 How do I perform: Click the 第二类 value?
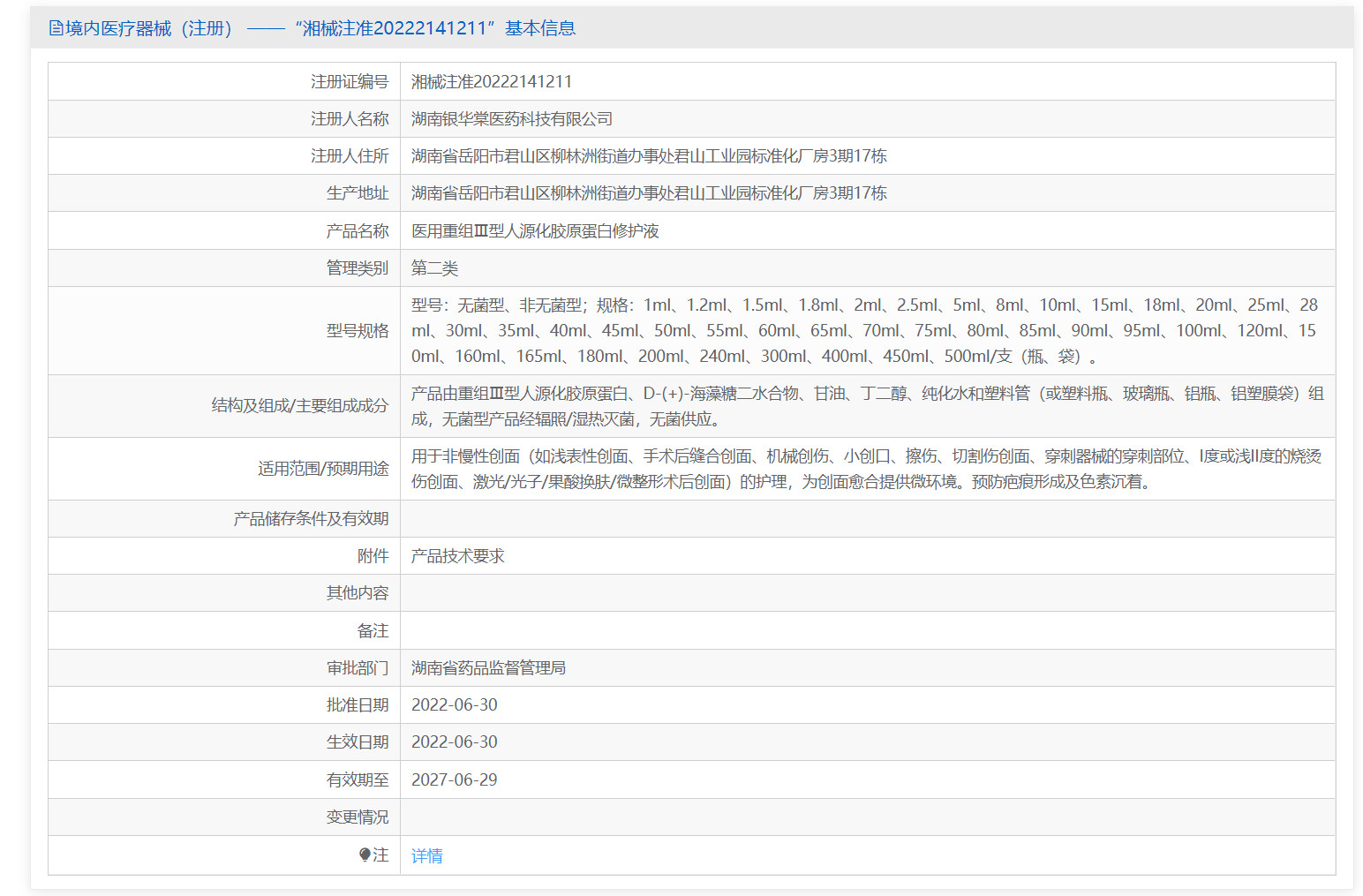click(434, 268)
